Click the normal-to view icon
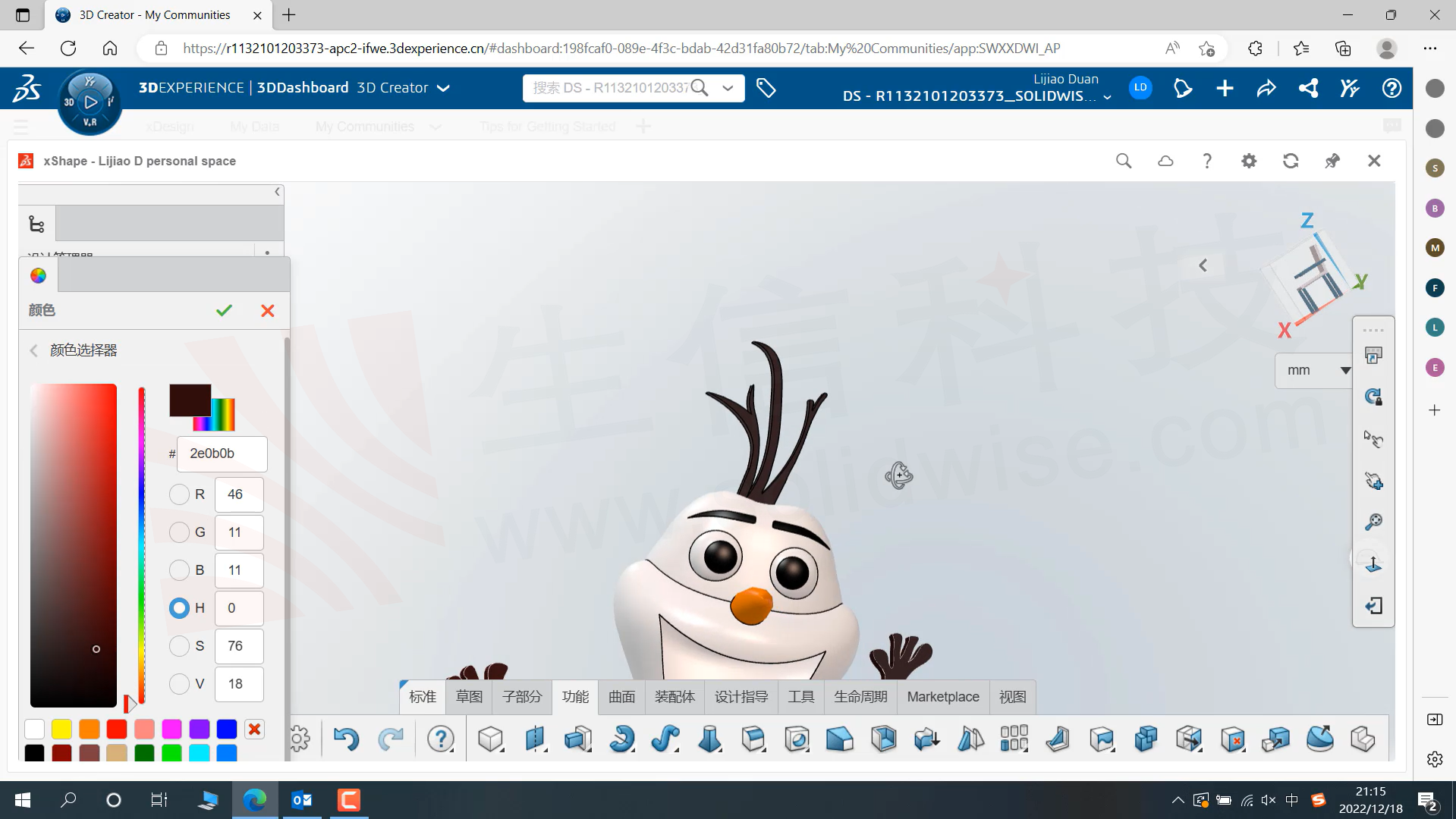This screenshot has width=1456, height=819. pyautogui.click(x=1373, y=563)
